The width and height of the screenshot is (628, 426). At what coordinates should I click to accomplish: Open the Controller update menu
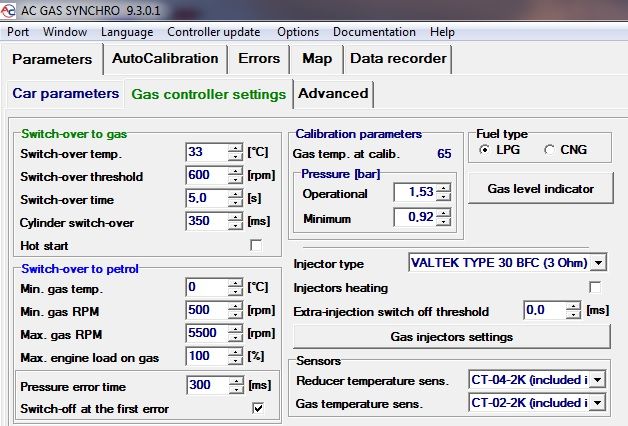(x=213, y=32)
